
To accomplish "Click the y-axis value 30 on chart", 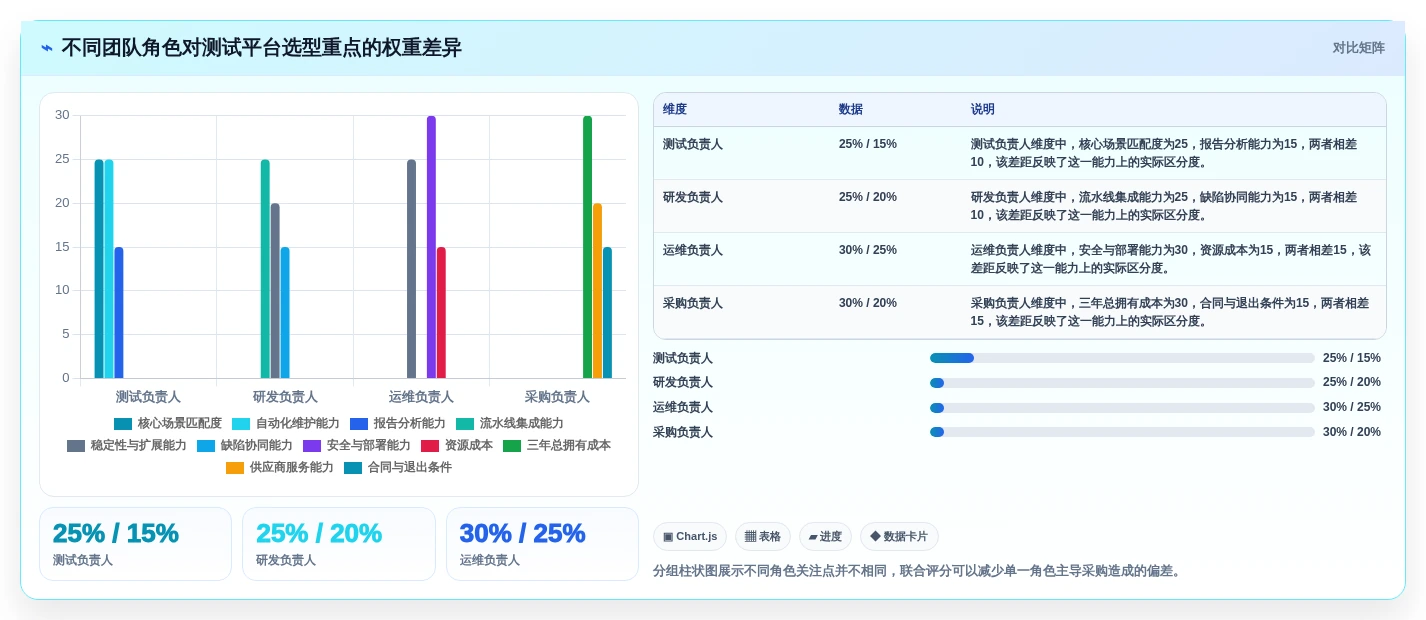I will click(62, 115).
